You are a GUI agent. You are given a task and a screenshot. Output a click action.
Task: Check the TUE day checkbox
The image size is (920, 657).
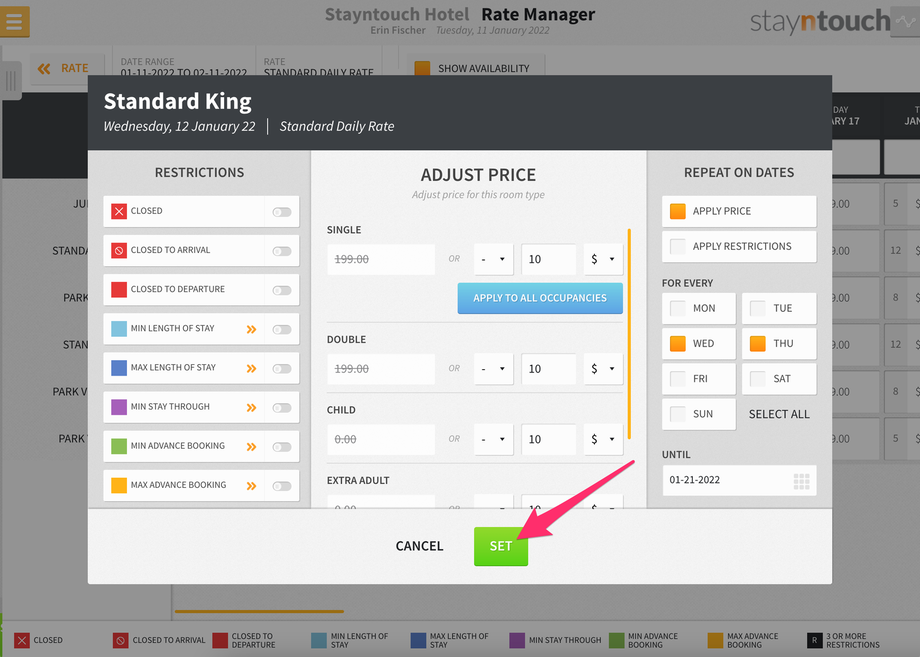click(757, 309)
